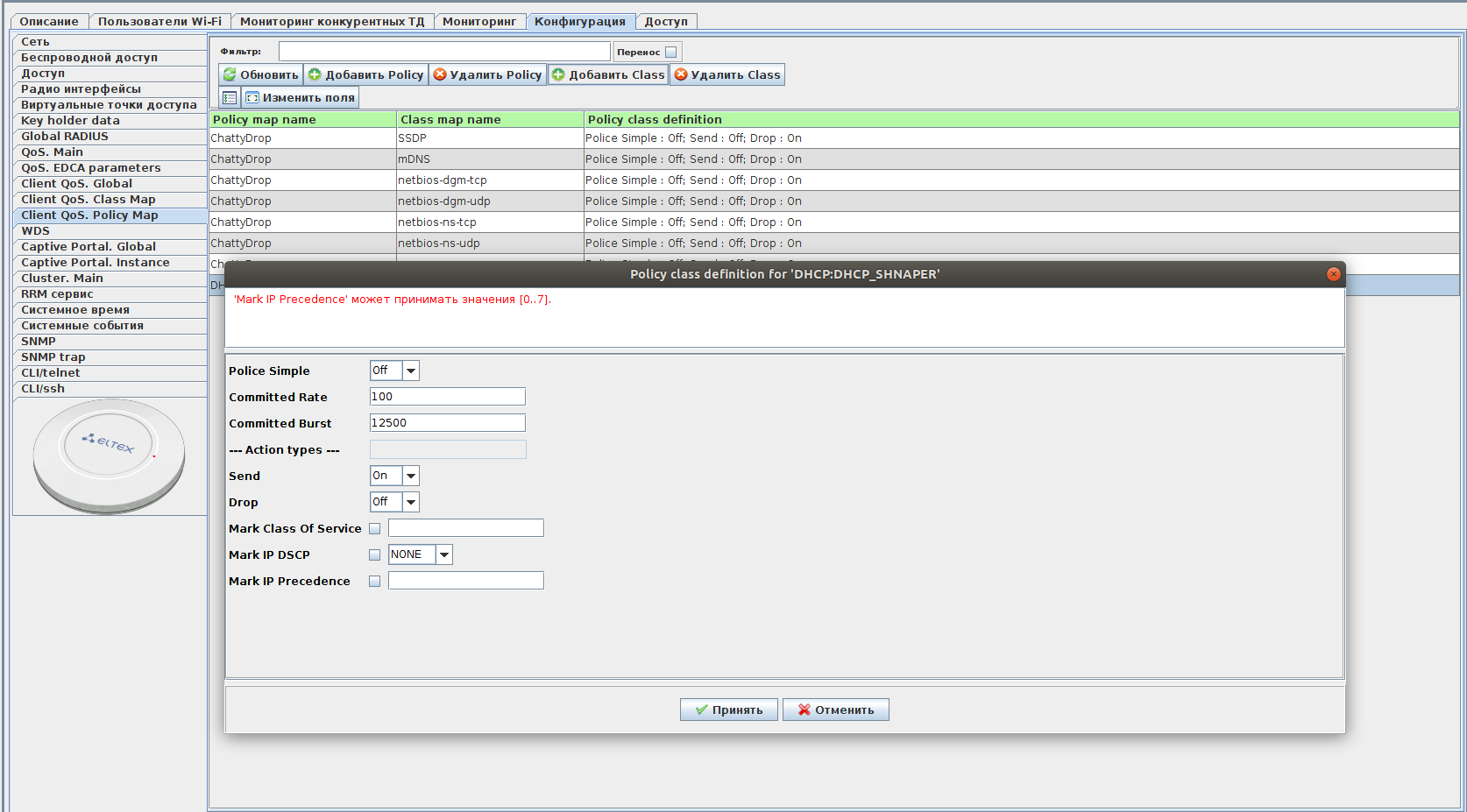This screenshot has height=812, width=1467.
Task: Open QoS. EDCA parameters in sidebar
Action: tap(110, 168)
